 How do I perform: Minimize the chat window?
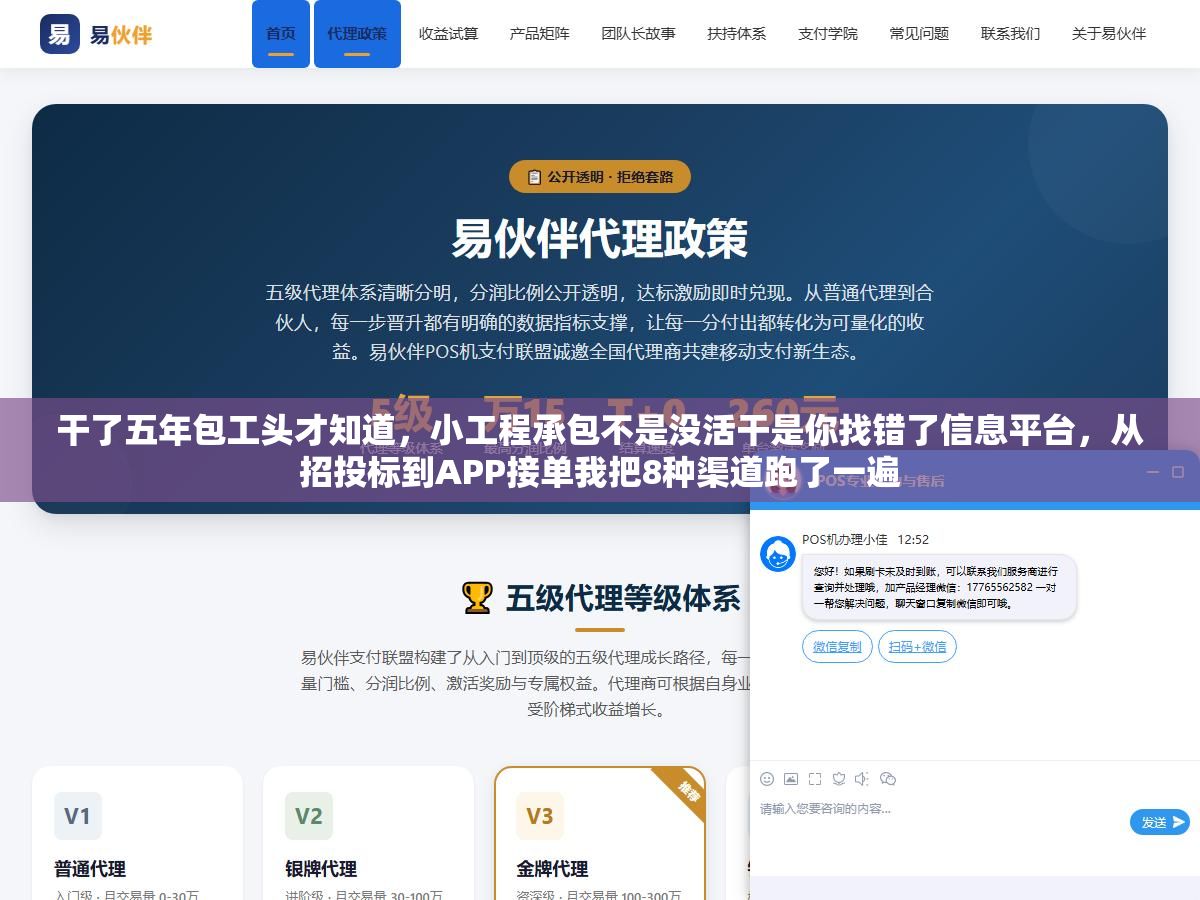(x=1153, y=472)
